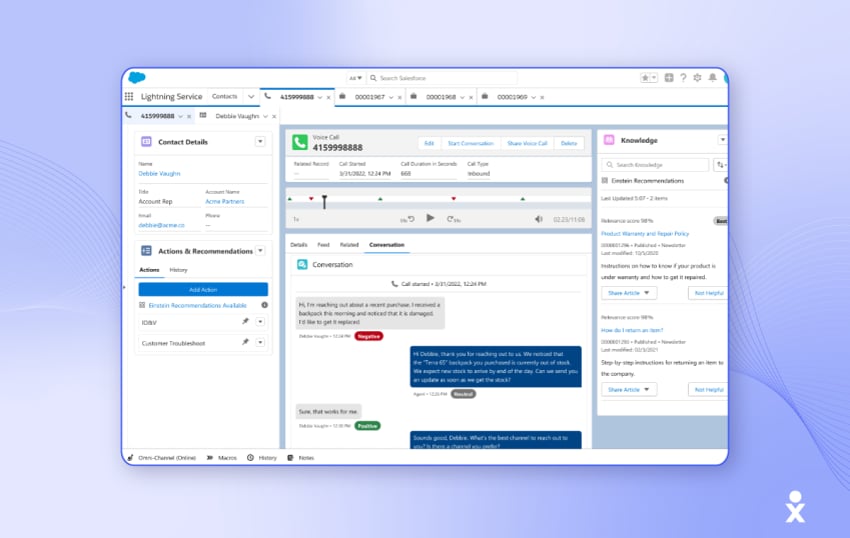Screen dimensions: 850x538
Task: Open the 00001967 tab dropdown arrow
Action: (x=391, y=98)
